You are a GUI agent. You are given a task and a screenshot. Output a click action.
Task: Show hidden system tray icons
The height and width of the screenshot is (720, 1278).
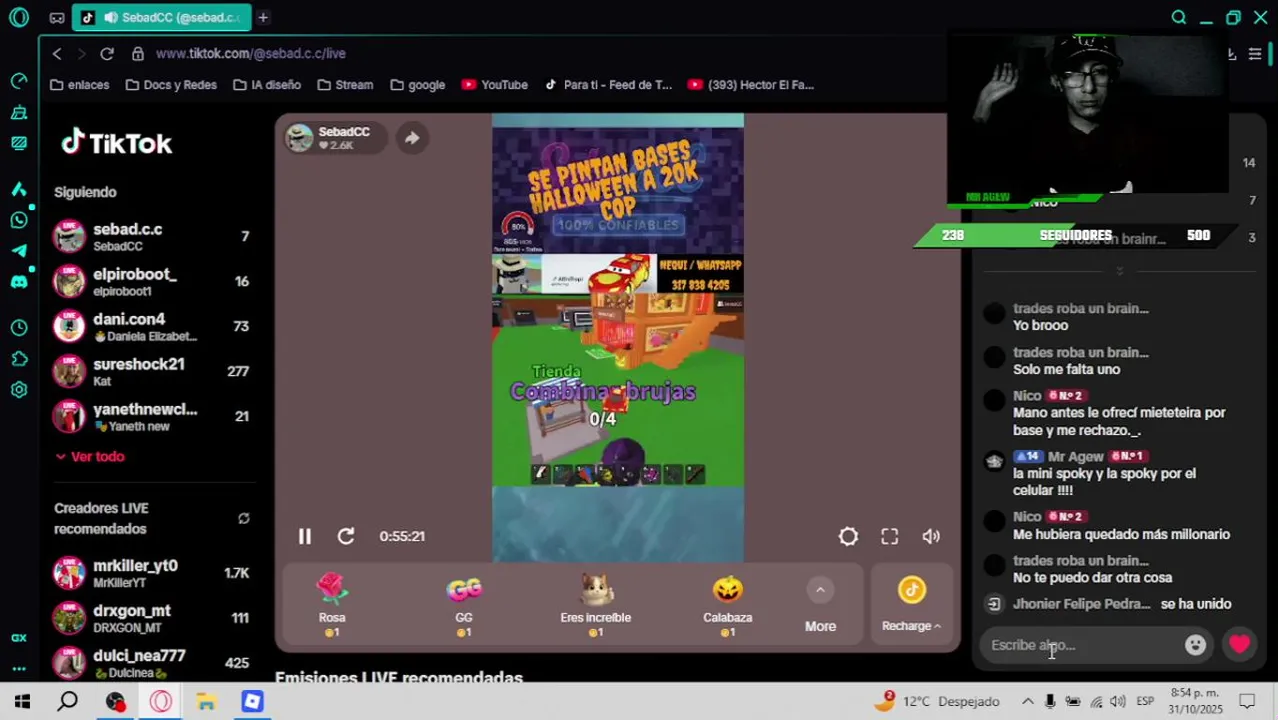[1027, 701]
